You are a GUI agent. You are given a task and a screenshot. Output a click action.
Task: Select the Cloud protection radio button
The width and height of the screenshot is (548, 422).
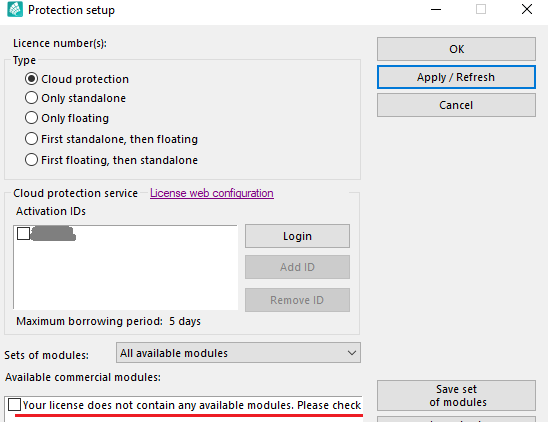31,79
